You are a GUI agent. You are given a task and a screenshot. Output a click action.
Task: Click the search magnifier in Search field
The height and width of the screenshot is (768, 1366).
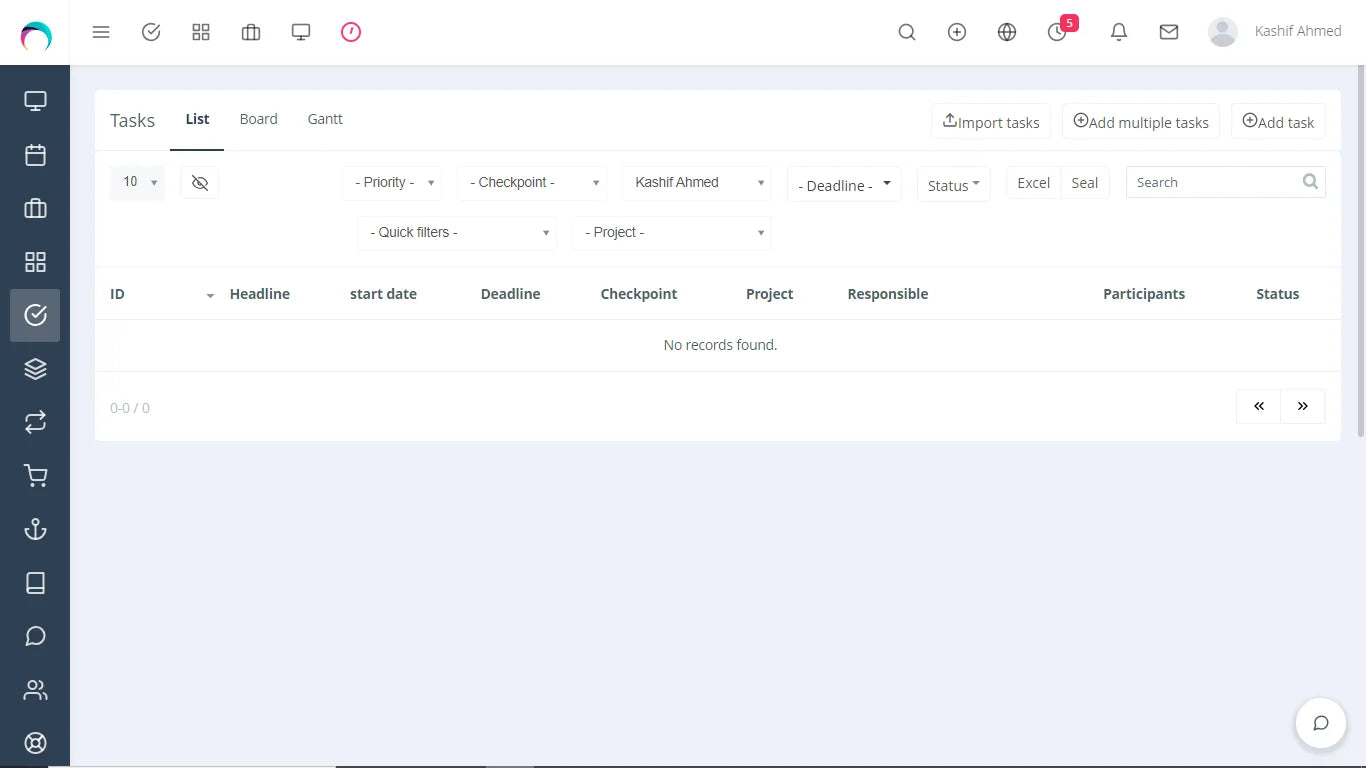(x=1310, y=181)
